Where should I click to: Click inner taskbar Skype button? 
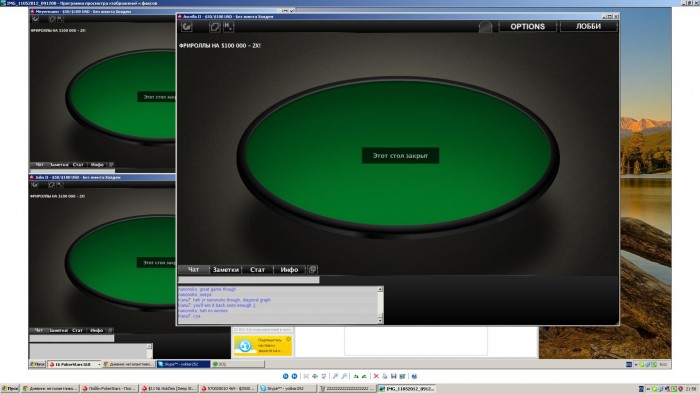[183, 365]
